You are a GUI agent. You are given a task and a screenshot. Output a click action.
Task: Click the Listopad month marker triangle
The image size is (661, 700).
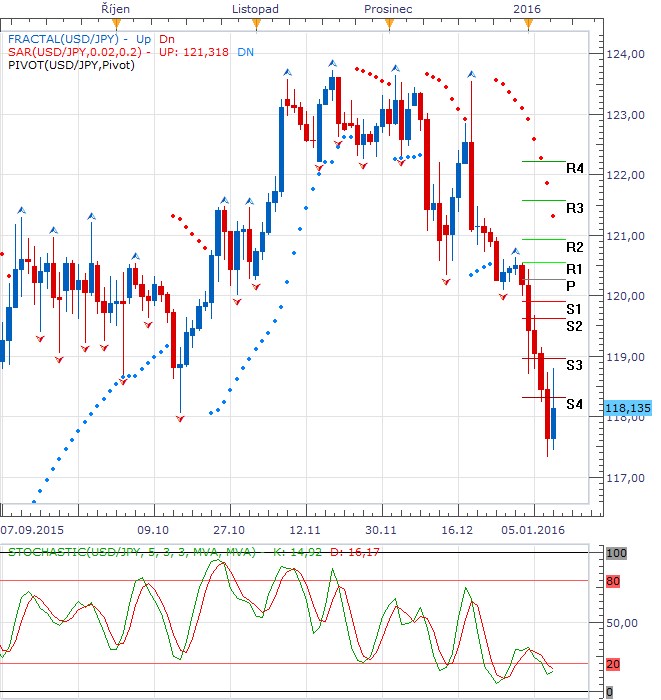point(256,25)
